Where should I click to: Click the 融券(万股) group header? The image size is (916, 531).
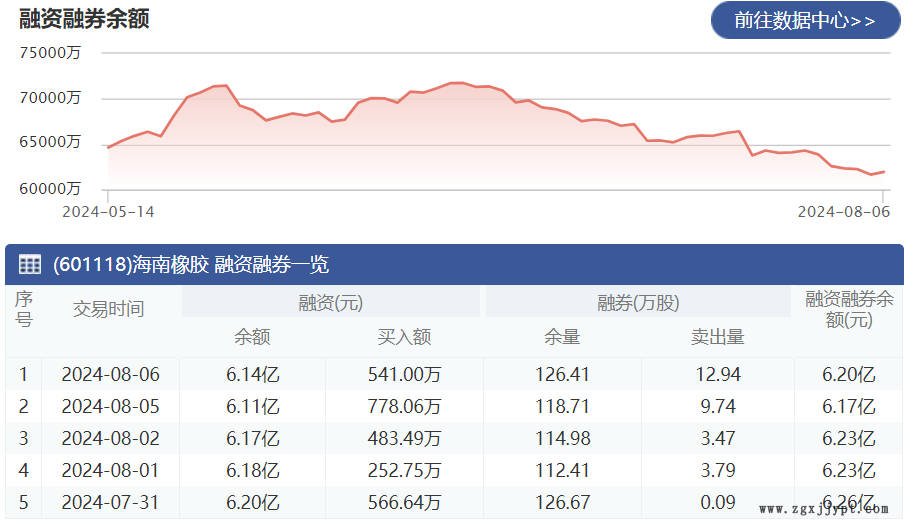pyautogui.click(x=638, y=303)
